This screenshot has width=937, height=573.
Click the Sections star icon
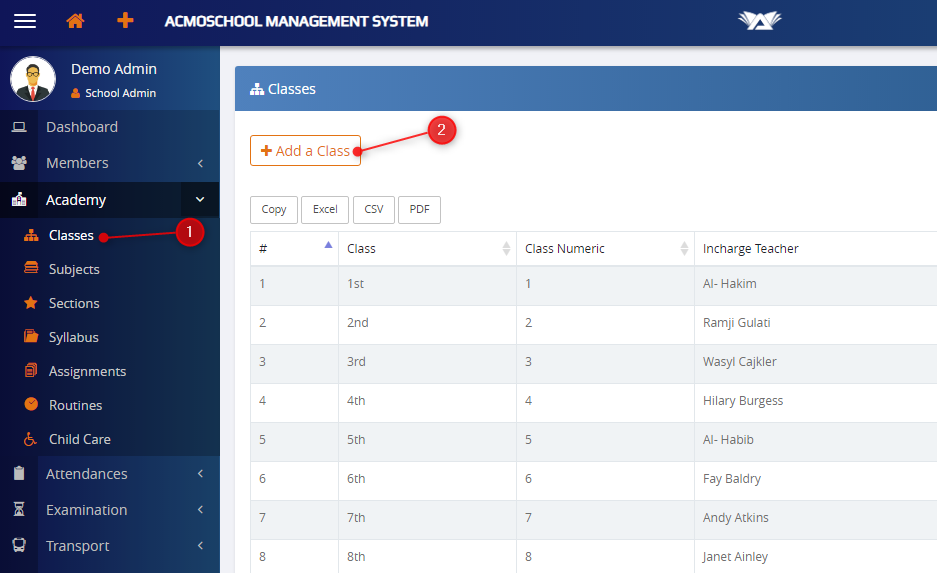(x=31, y=303)
